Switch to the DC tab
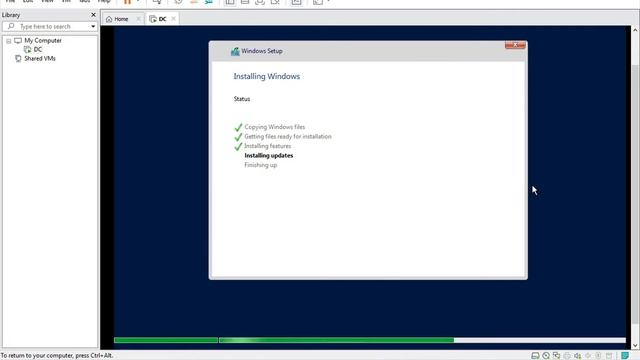The width and height of the screenshot is (640, 360). click(162, 19)
